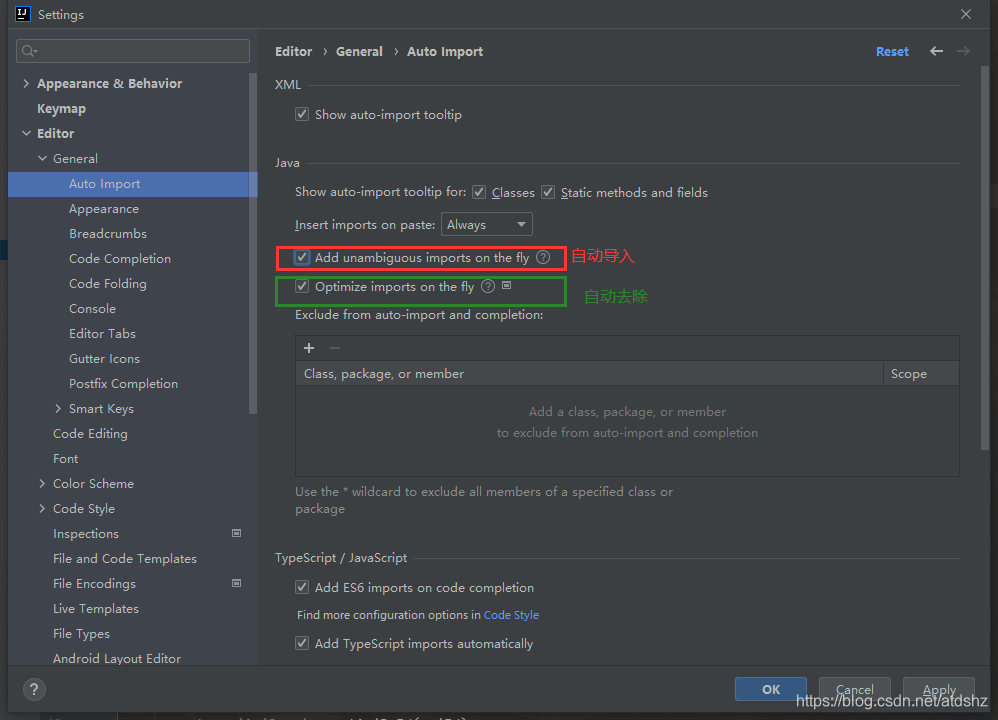Image resolution: width=998 pixels, height=720 pixels.
Task: Uncheck Add unambiguous imports on the fly
Action: [302, 257]
